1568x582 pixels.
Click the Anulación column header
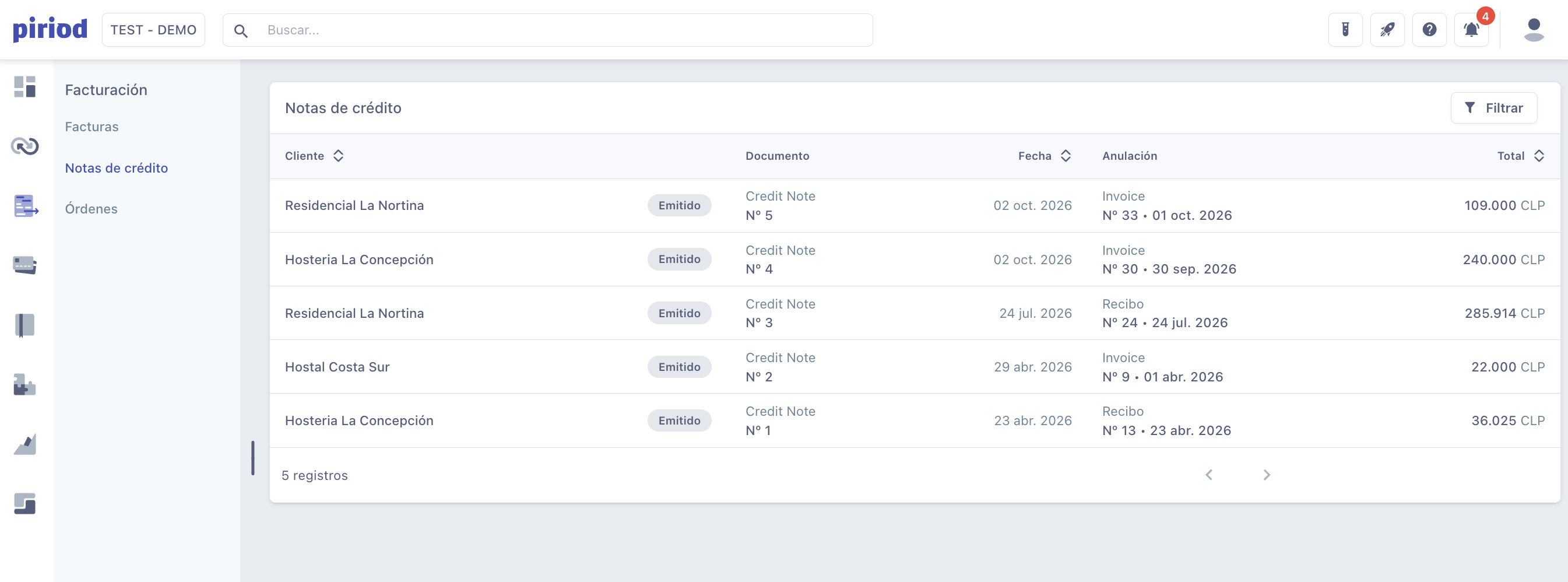click(x=1130, y=156)
